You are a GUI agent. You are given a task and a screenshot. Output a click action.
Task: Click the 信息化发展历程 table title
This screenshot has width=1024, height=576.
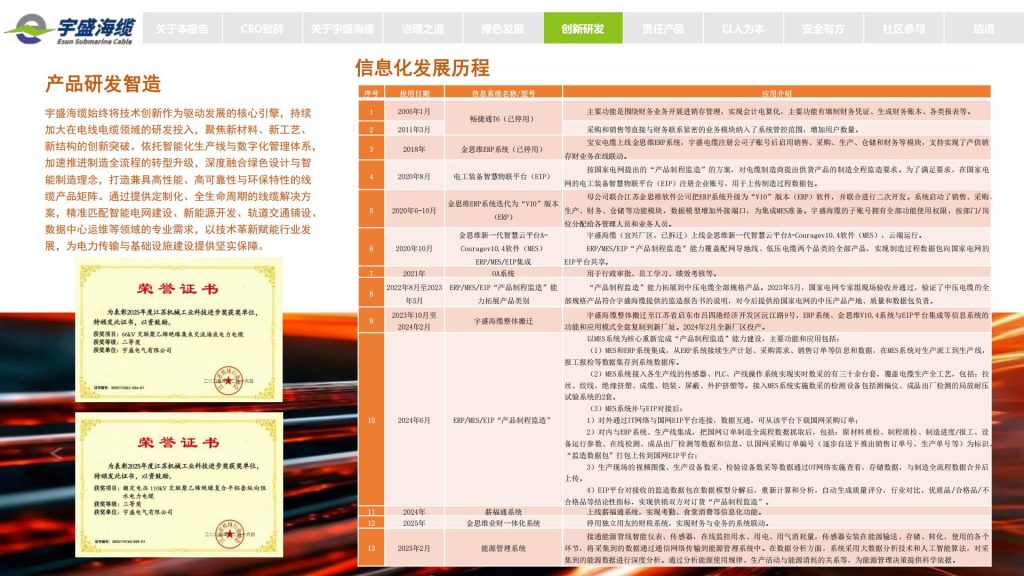[x=422, y=68]
